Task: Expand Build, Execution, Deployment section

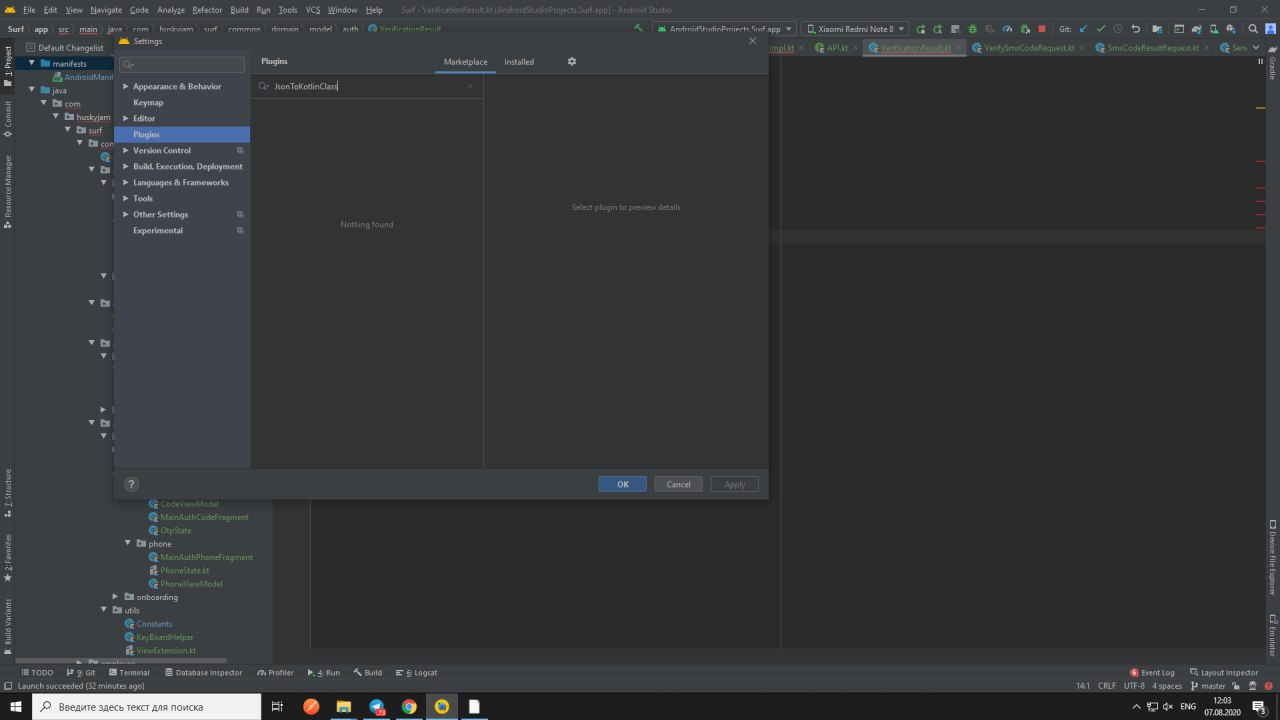Action: pyautogui.click(x=126, y=167)
